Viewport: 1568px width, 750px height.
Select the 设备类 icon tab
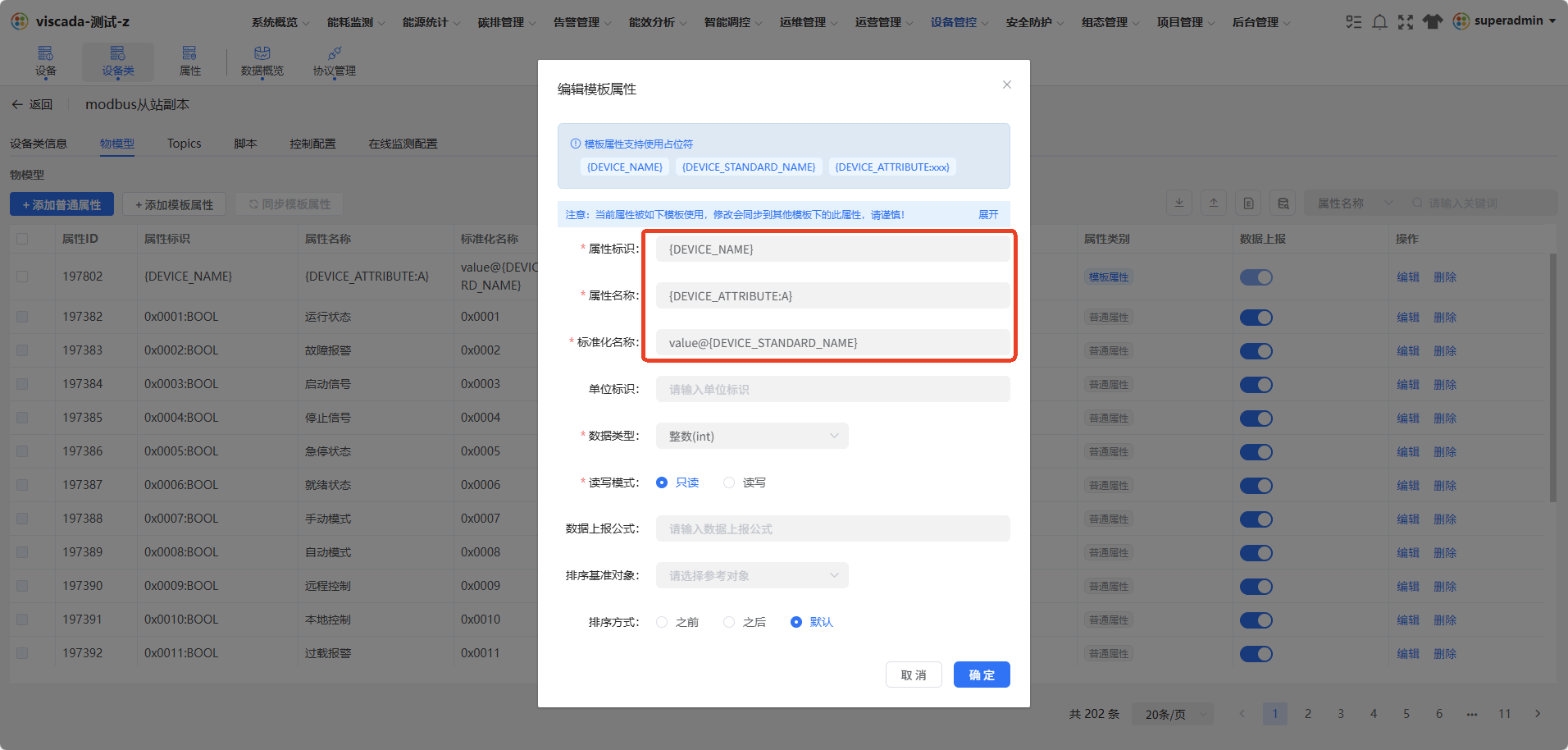(118, 62)
